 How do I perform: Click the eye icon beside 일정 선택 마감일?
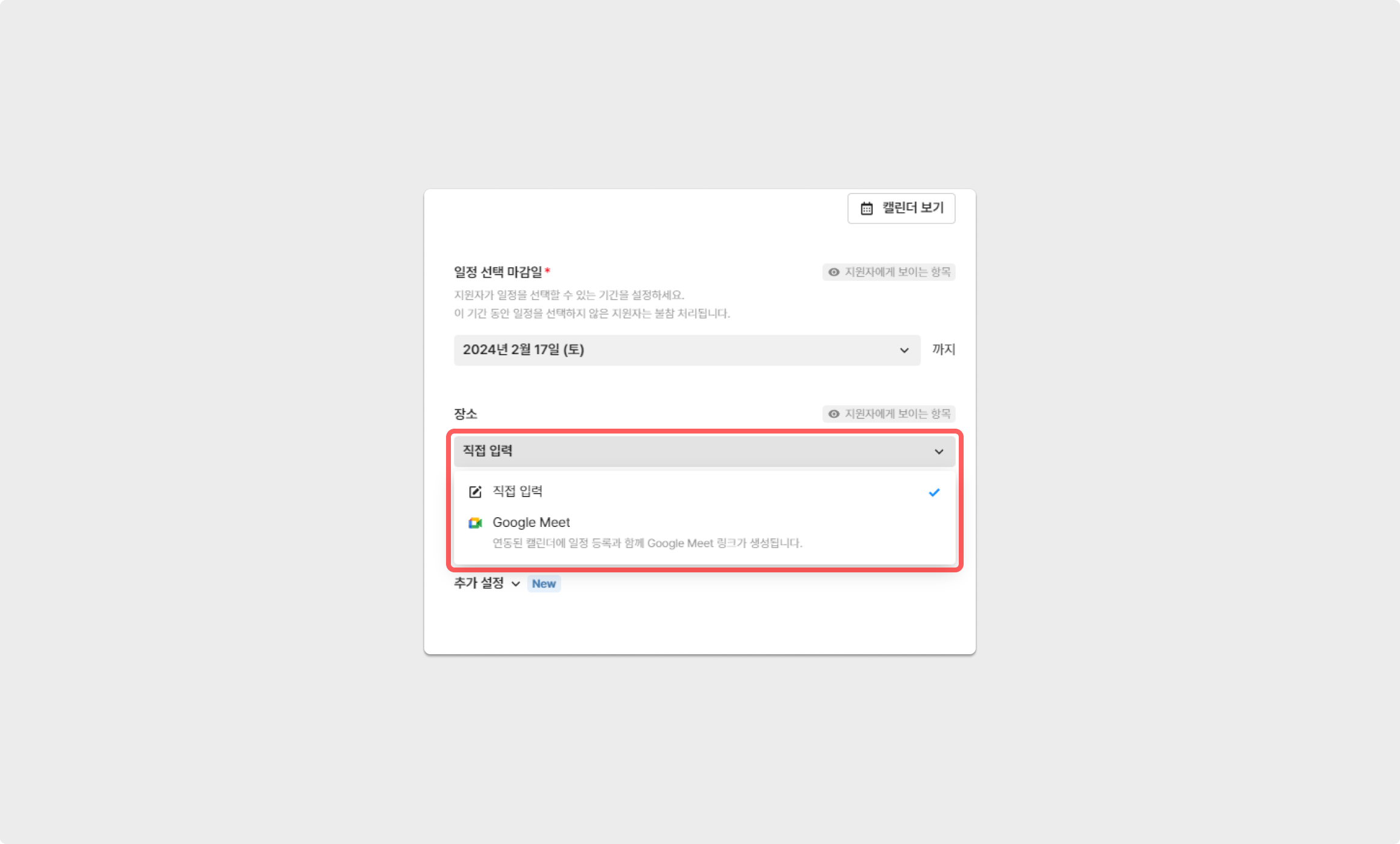click(834, 272)
